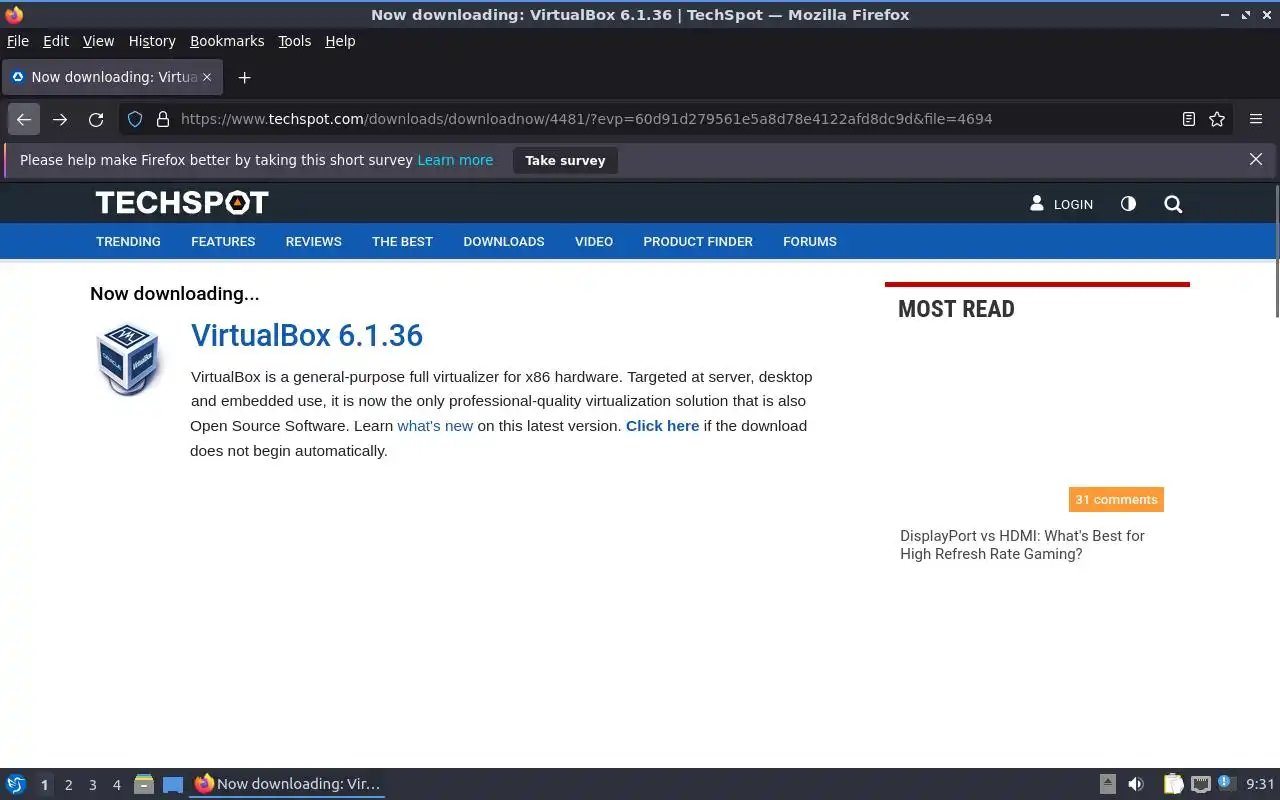1280x800 pixels.
Task: Open the taskbar start menu icon
Action: [16, 784]
